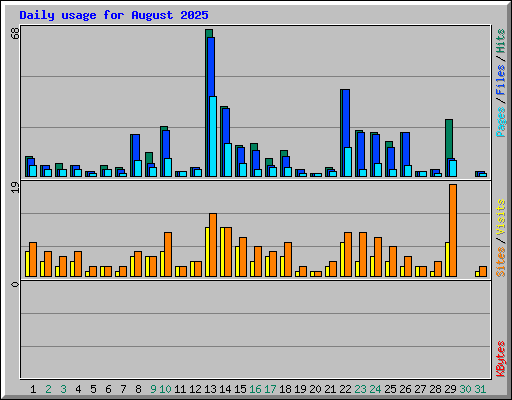Click the y-axis maximum value 68
The height and width of the screenshot is (400, 512).
tap(15, 33)
